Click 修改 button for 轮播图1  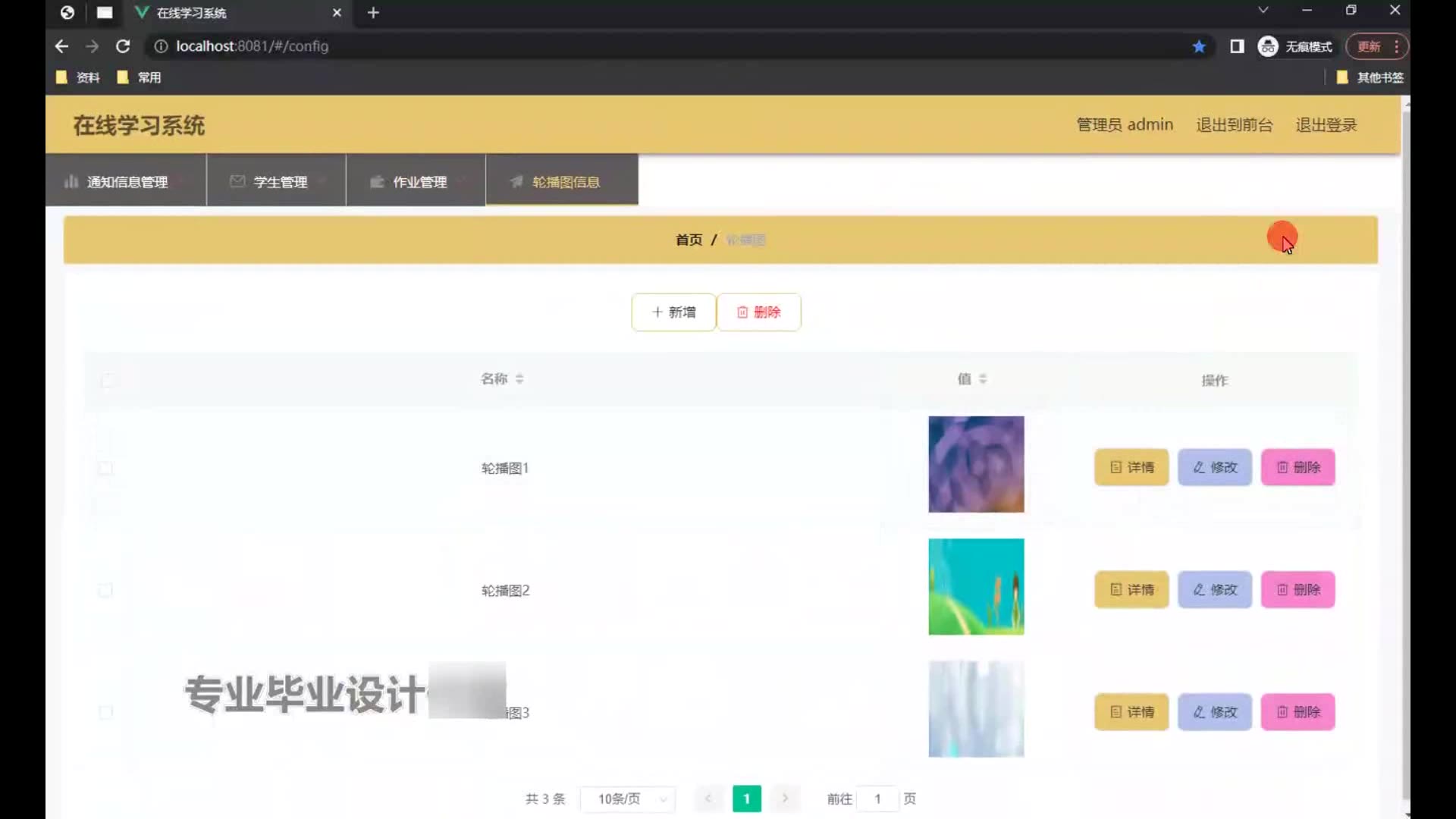(1214, 467)
